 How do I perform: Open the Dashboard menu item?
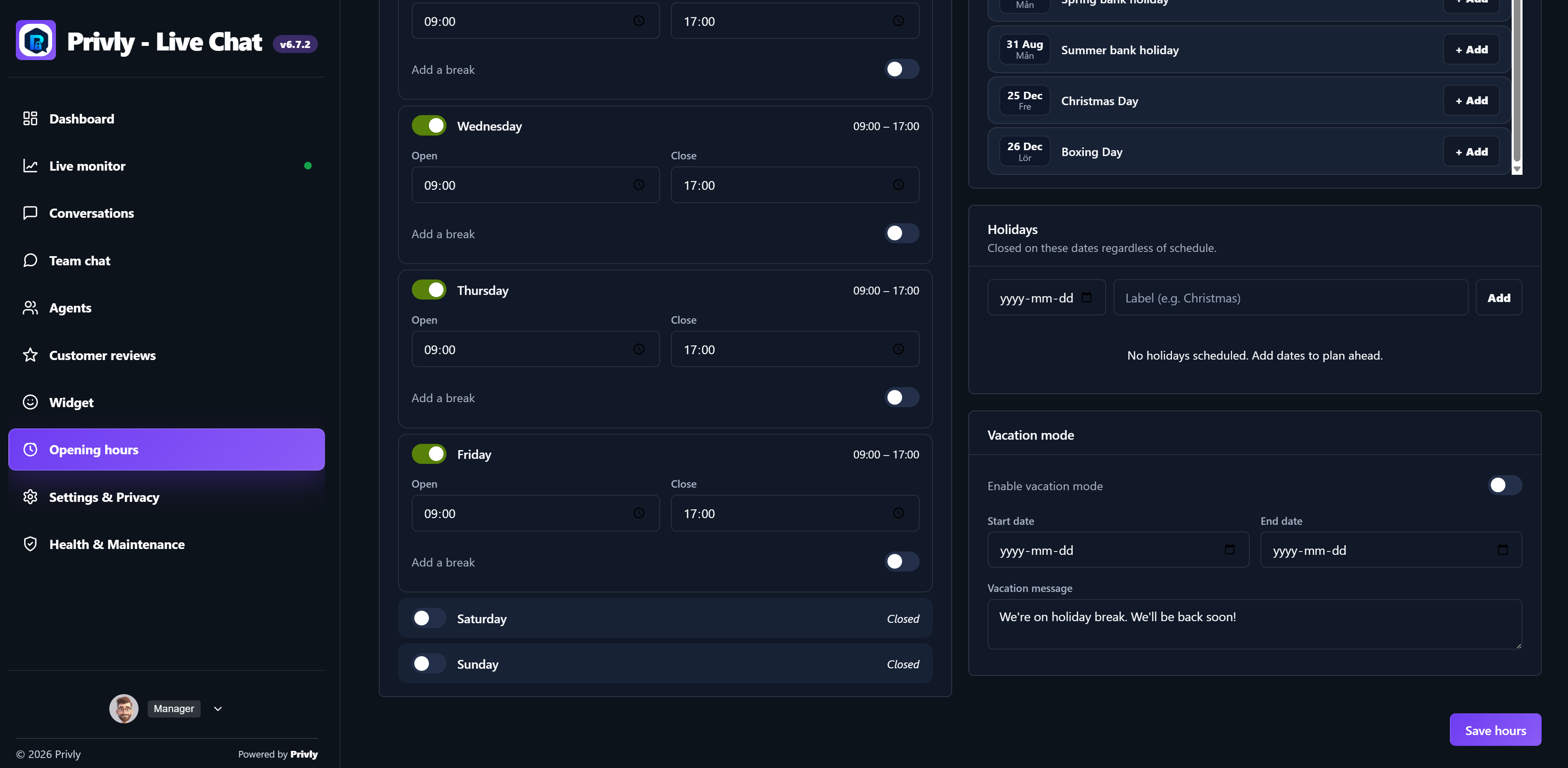coord(166,118)
